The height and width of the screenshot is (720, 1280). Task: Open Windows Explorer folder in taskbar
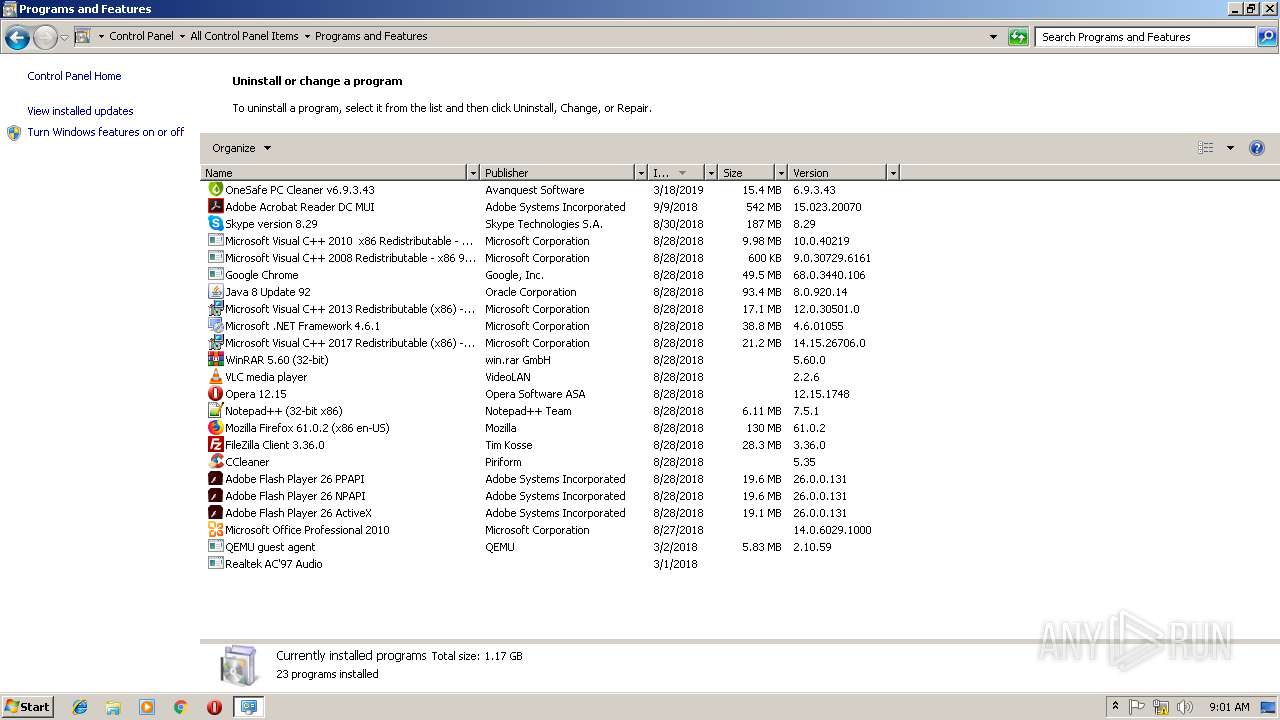click(x=113, y=707)
